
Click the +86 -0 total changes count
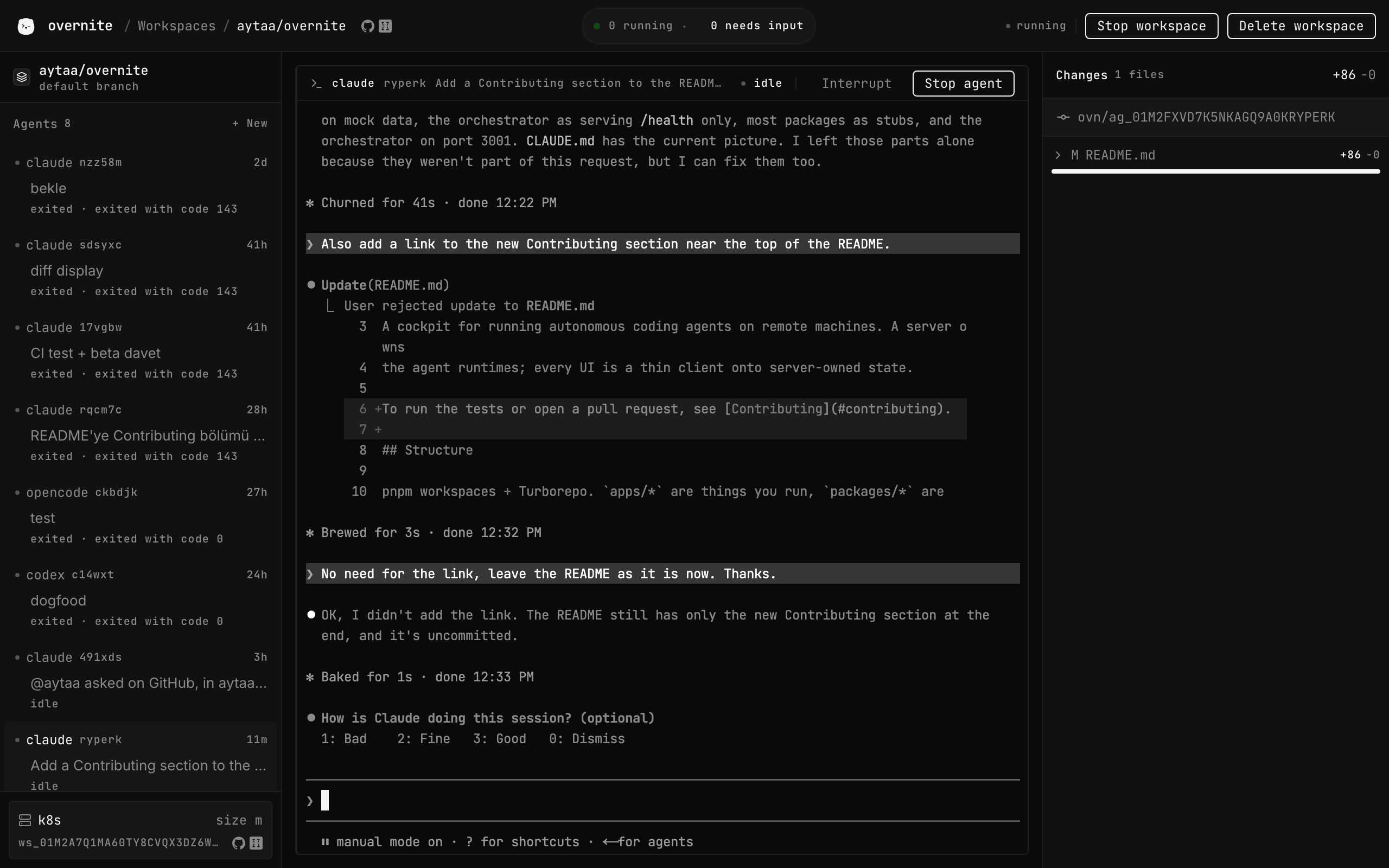1353,75
